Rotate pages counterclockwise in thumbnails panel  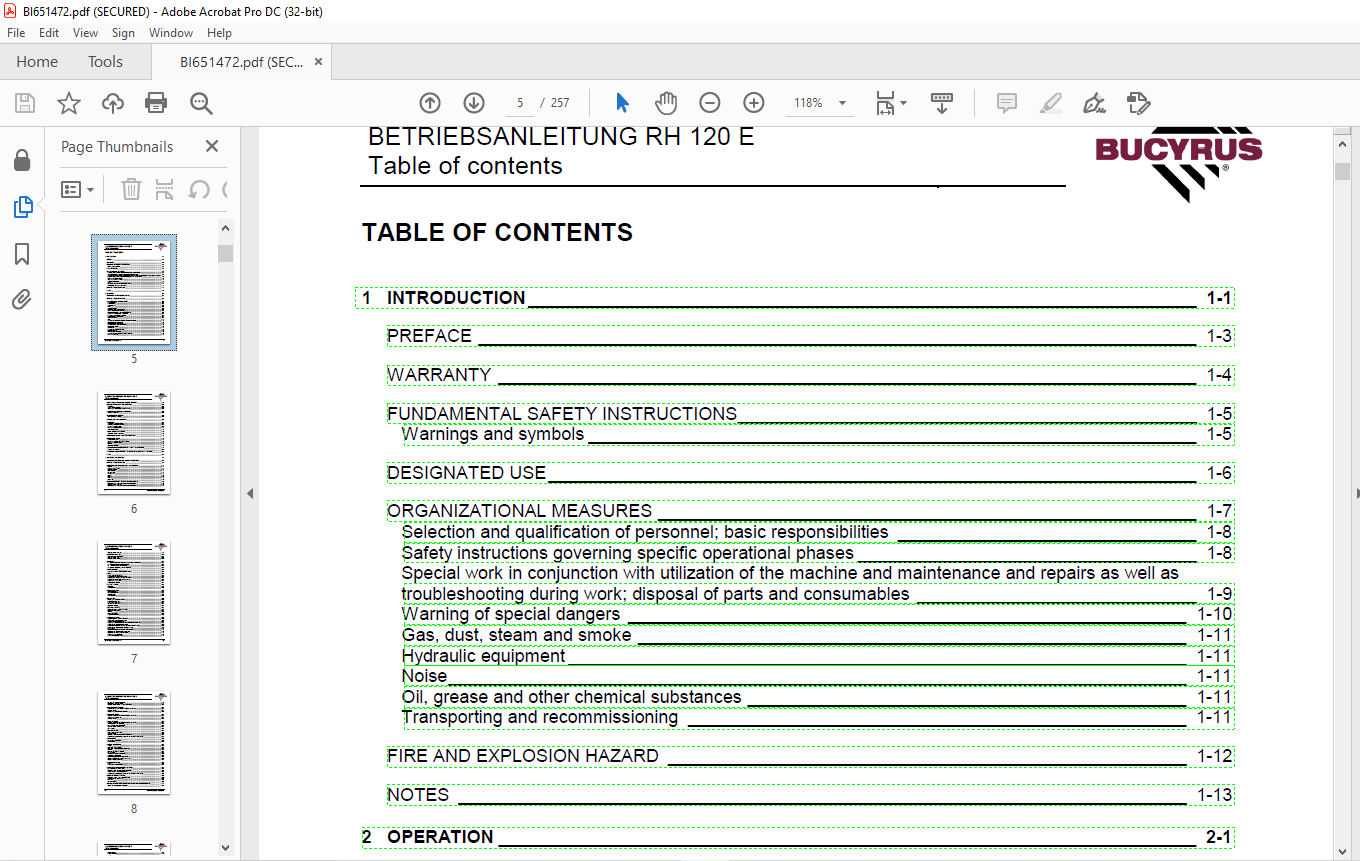(x=199, y=189)
